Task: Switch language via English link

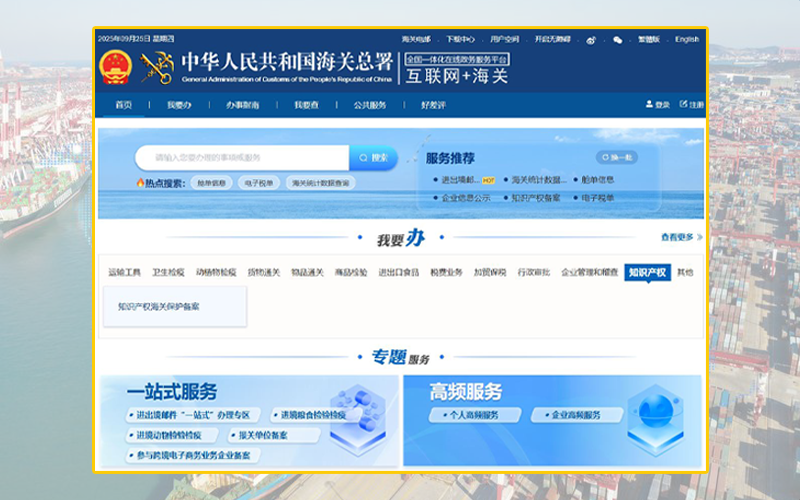Action: click(687, 39)
